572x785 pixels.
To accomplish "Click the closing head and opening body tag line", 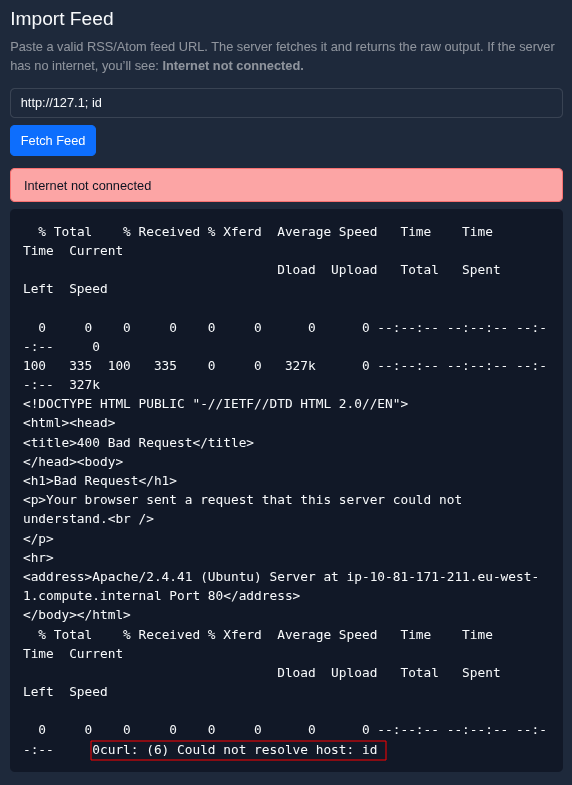I will pos(73,462).
